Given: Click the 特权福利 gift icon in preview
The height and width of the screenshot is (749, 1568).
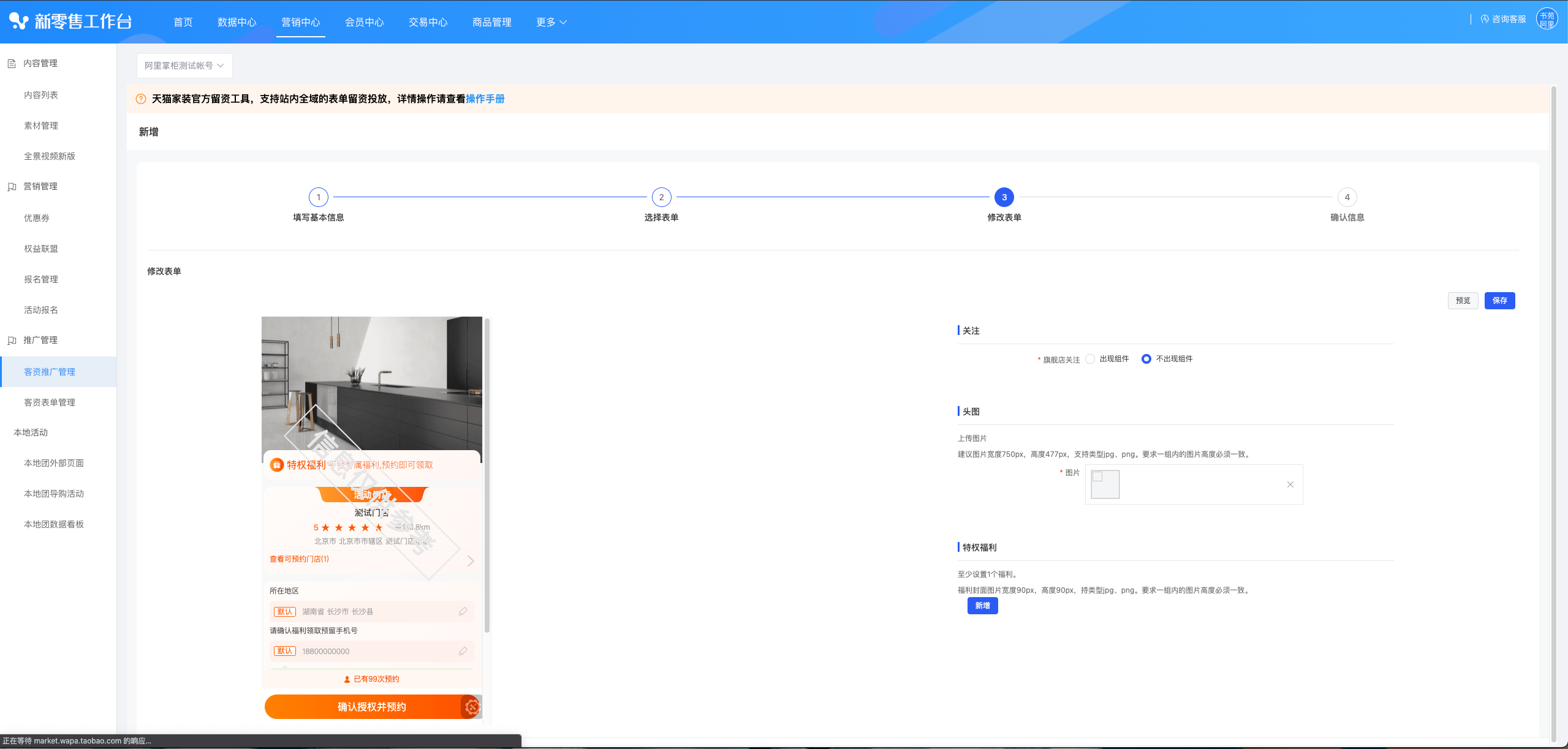Looking at the screenshot, I should click(x=277, y=465).
